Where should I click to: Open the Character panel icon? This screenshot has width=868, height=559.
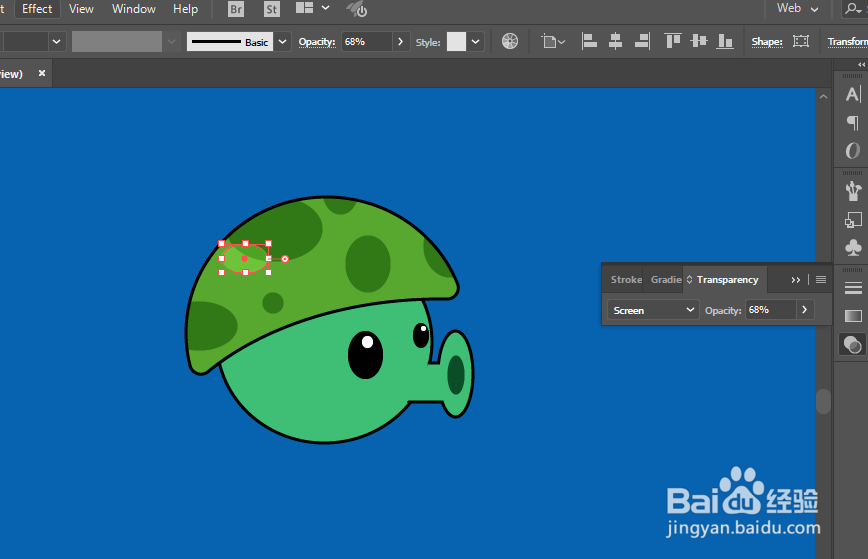[852, 95]
